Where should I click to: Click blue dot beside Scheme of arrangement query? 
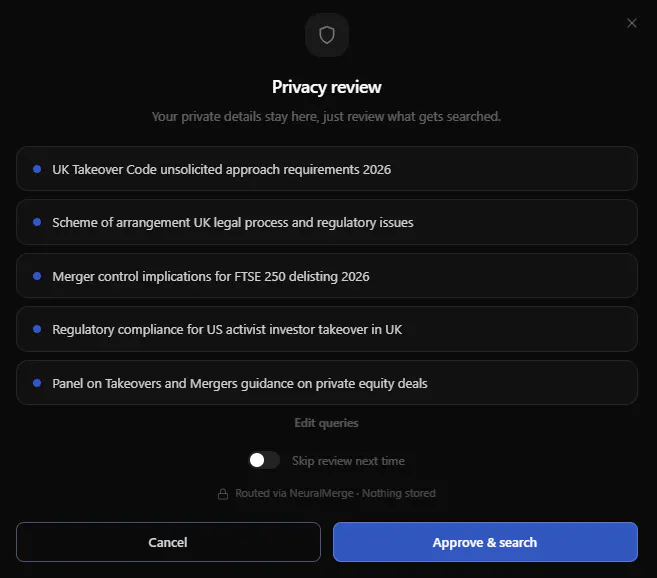(37, 222)
